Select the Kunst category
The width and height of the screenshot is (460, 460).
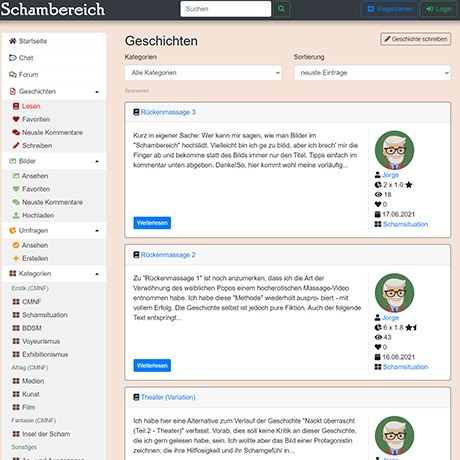[26, 394]
